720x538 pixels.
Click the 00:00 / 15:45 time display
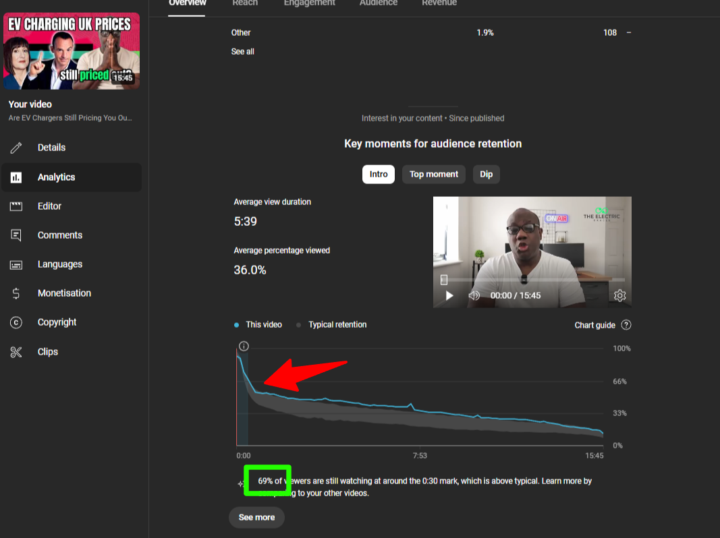tap(515, 296)
